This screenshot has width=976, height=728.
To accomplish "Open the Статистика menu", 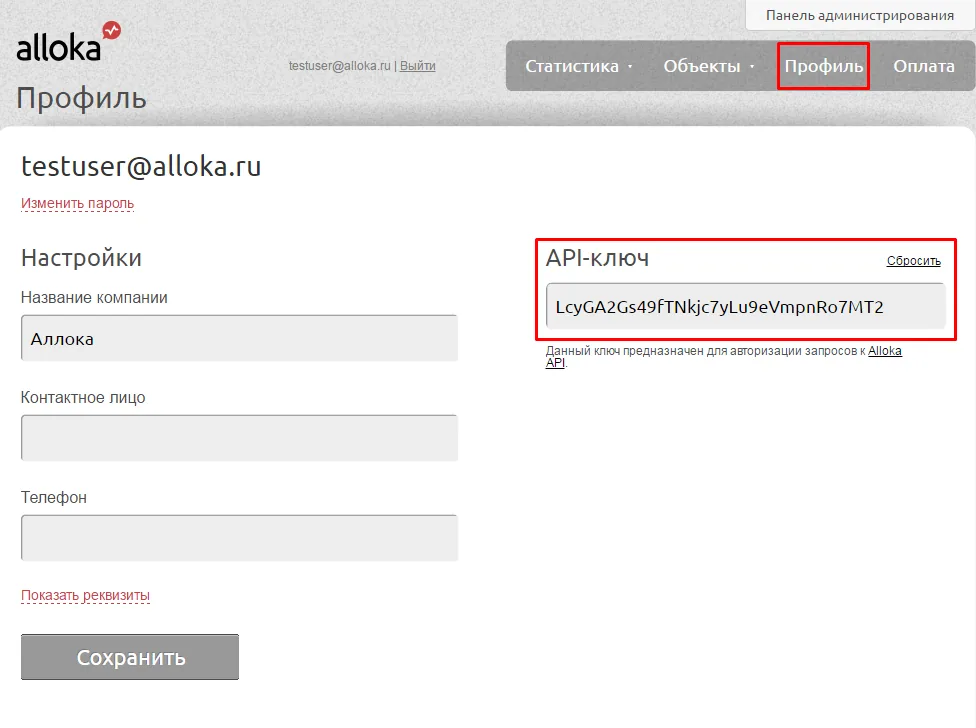I will pyautogui.click(x=571, y=66).
